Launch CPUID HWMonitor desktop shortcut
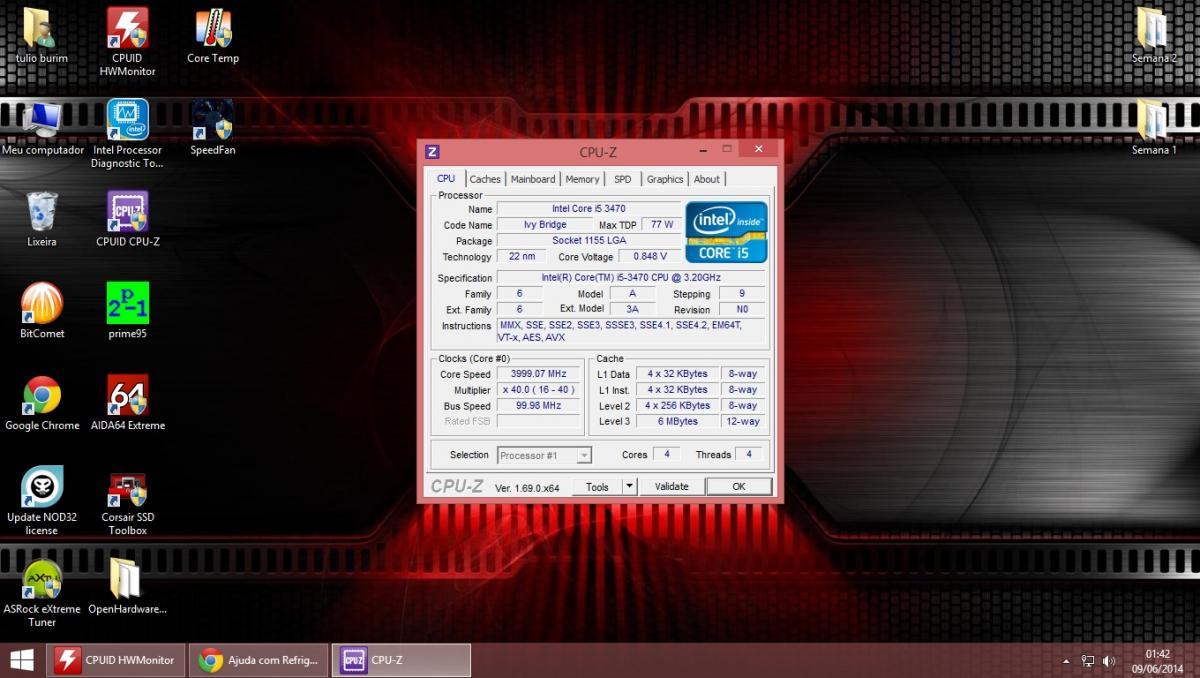Viewport: 1200px width, 678px height. (x=128, y=41)
